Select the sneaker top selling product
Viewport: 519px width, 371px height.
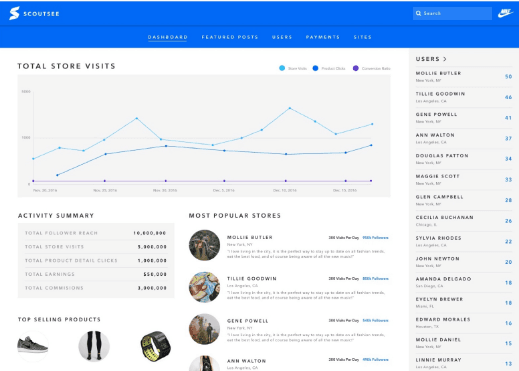(33, 346)
